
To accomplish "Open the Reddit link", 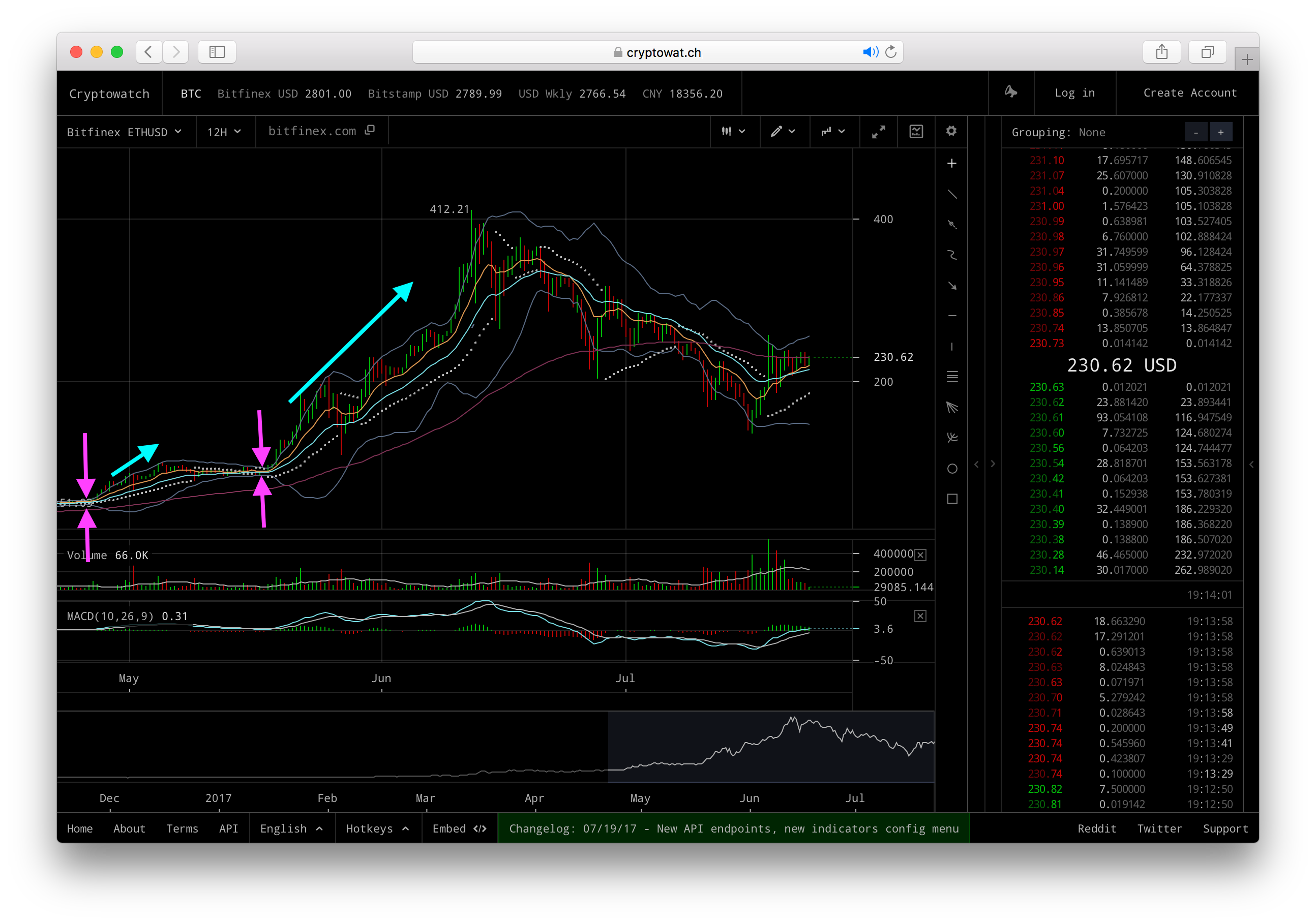I will point(1096,829).
